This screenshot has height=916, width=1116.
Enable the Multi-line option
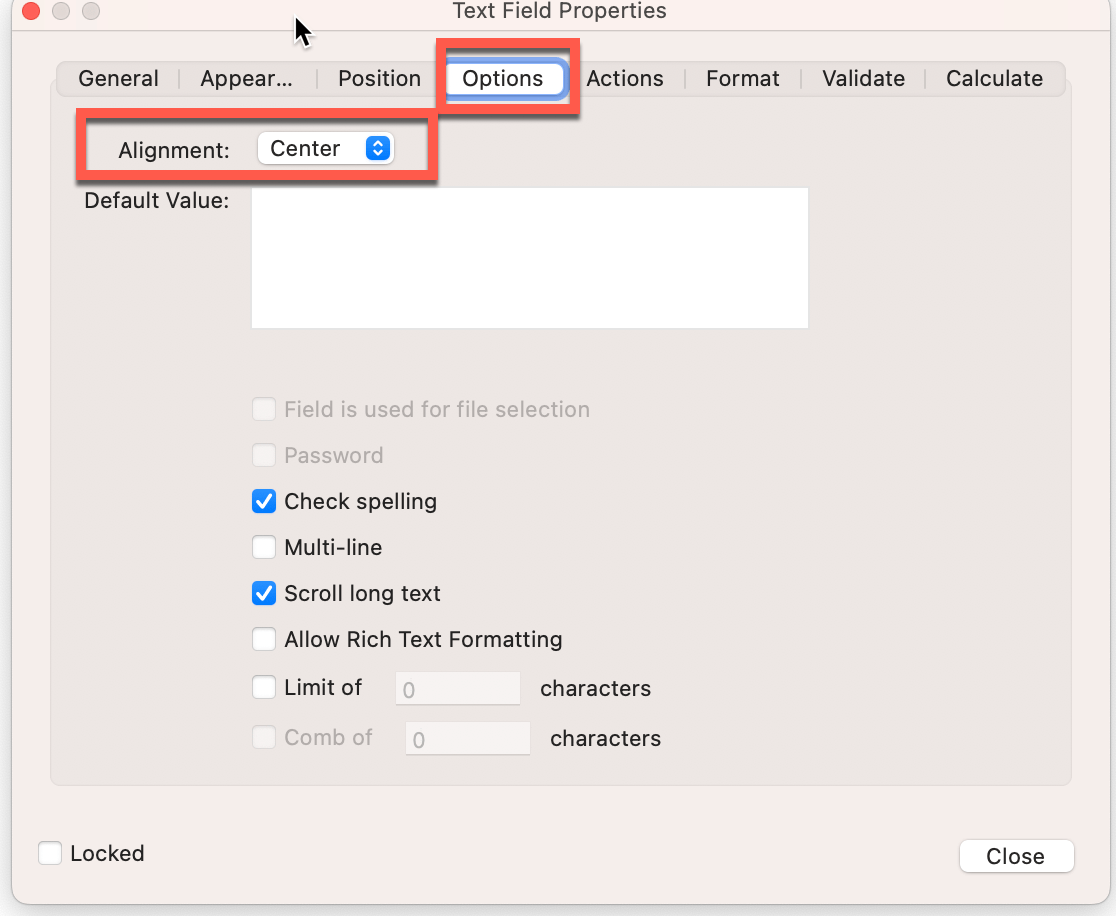click(264, 547)
